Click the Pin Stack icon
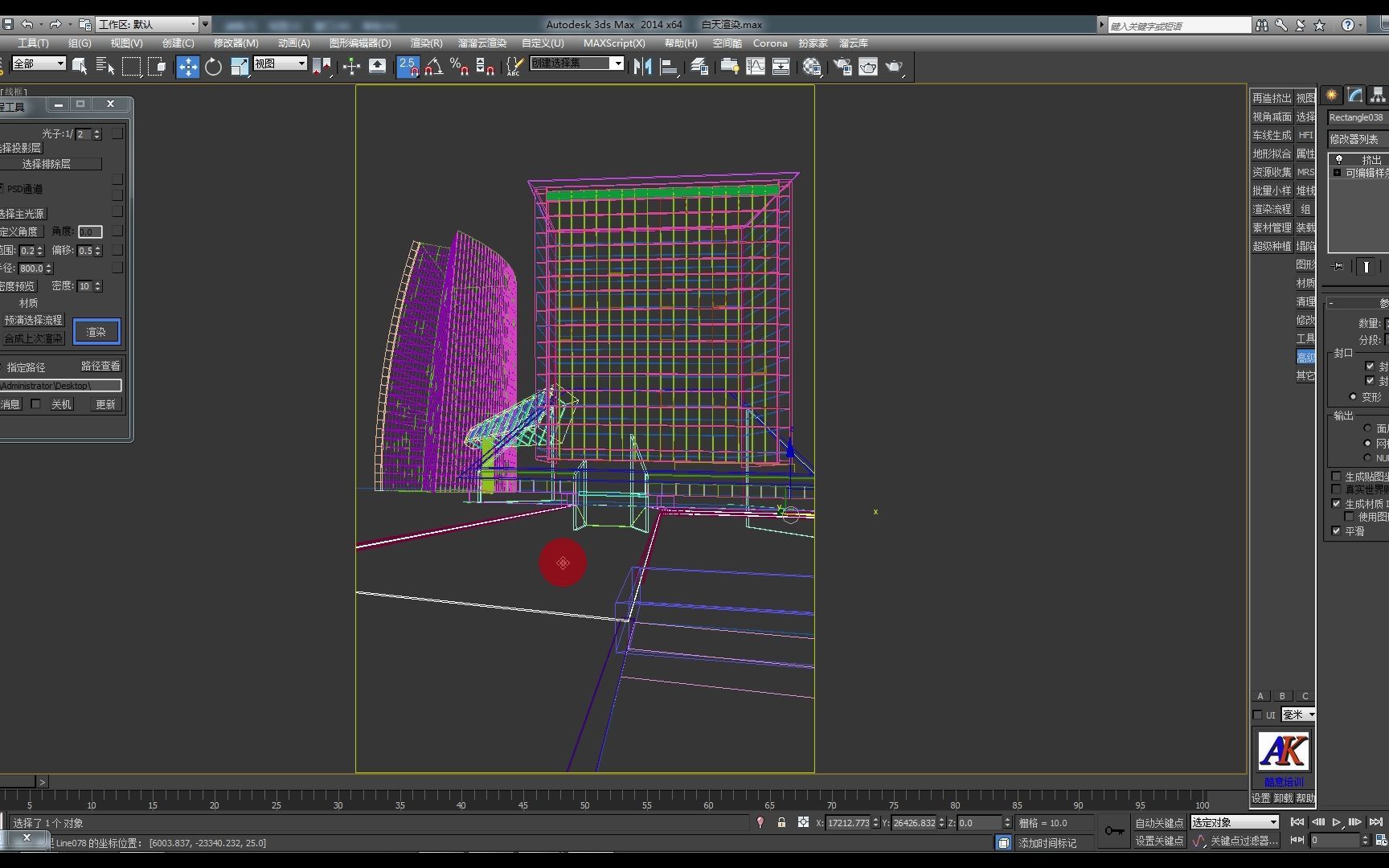The height and width of the screenshot is (868, 1389). [1338, 266]
